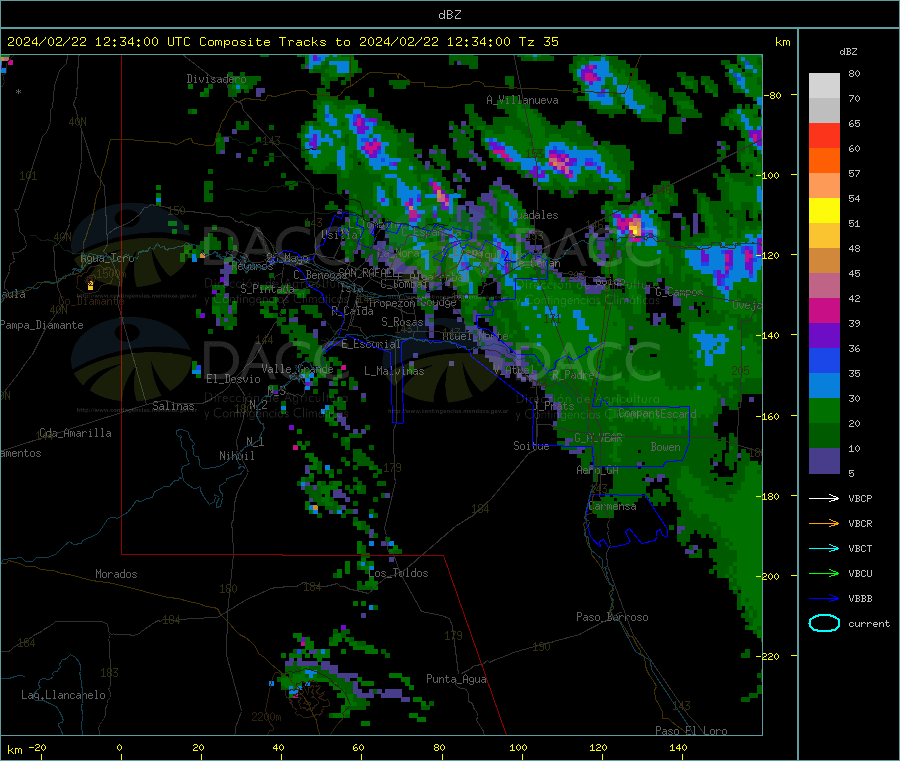
Task: Click the Morados map label
Action: coord(117,574)
